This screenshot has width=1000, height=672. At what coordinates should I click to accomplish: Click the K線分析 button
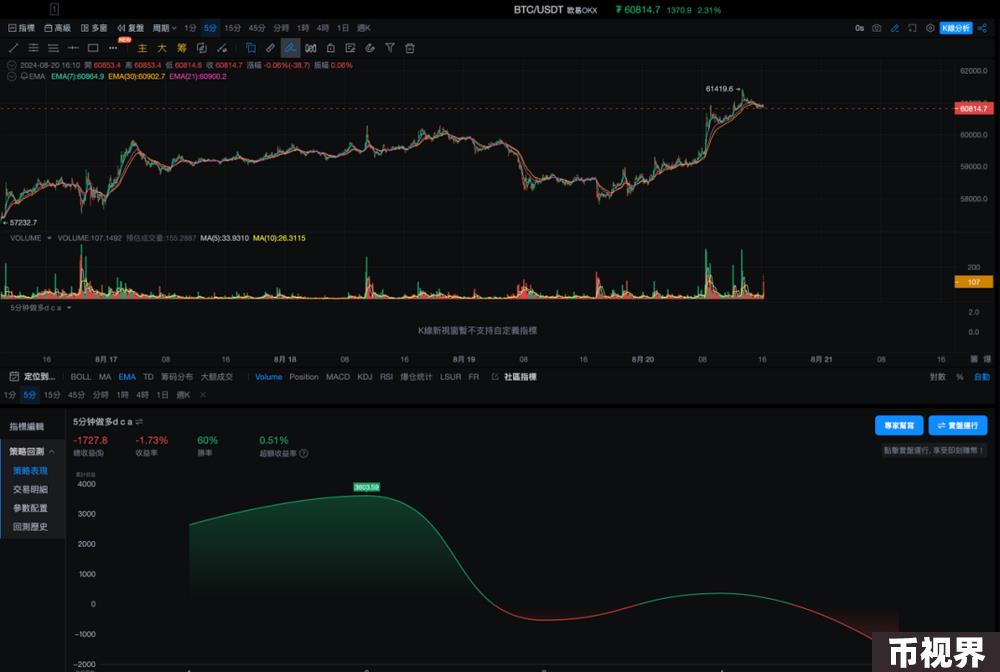coord(956,28)
